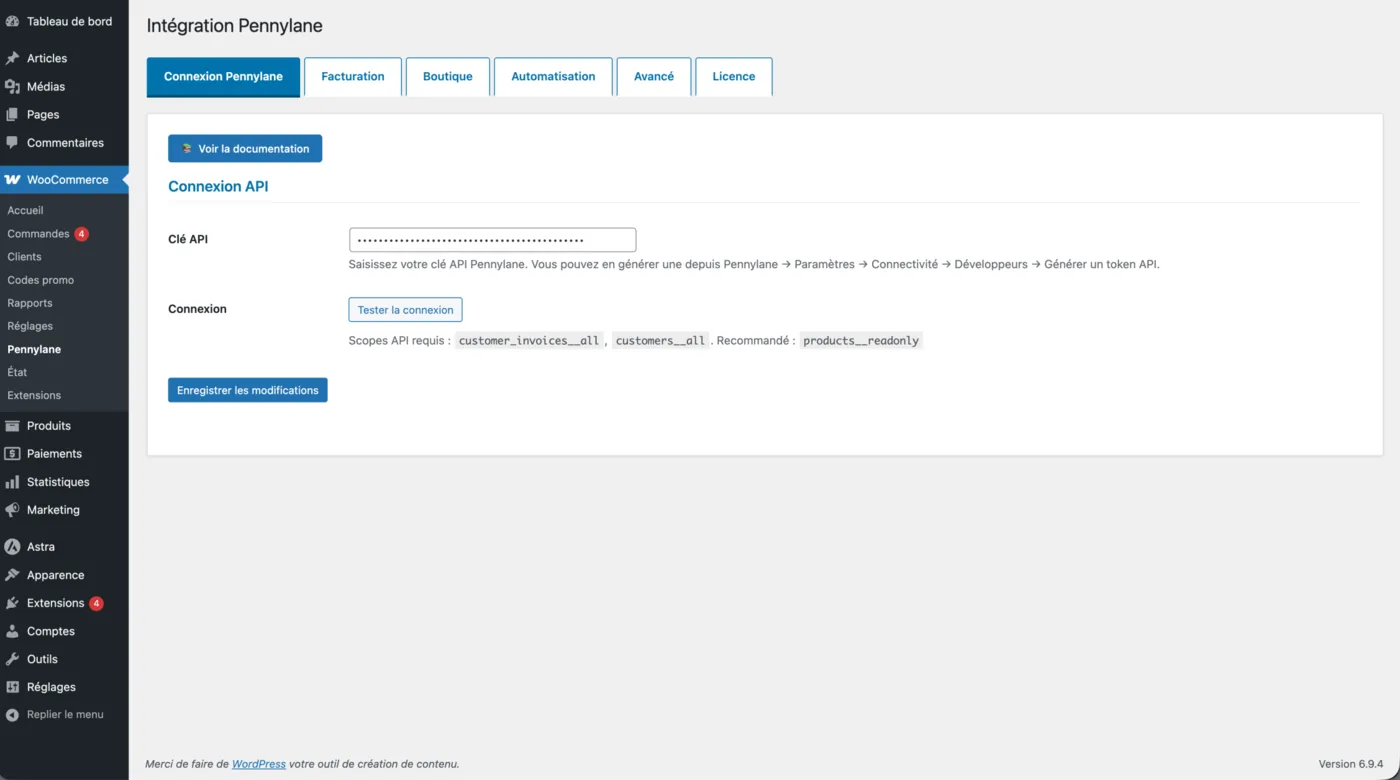The height and width of the screenshot is (780, 1400).
Task: Open WooCommerce Accueil submenu item
Action: tap(25, 211)
